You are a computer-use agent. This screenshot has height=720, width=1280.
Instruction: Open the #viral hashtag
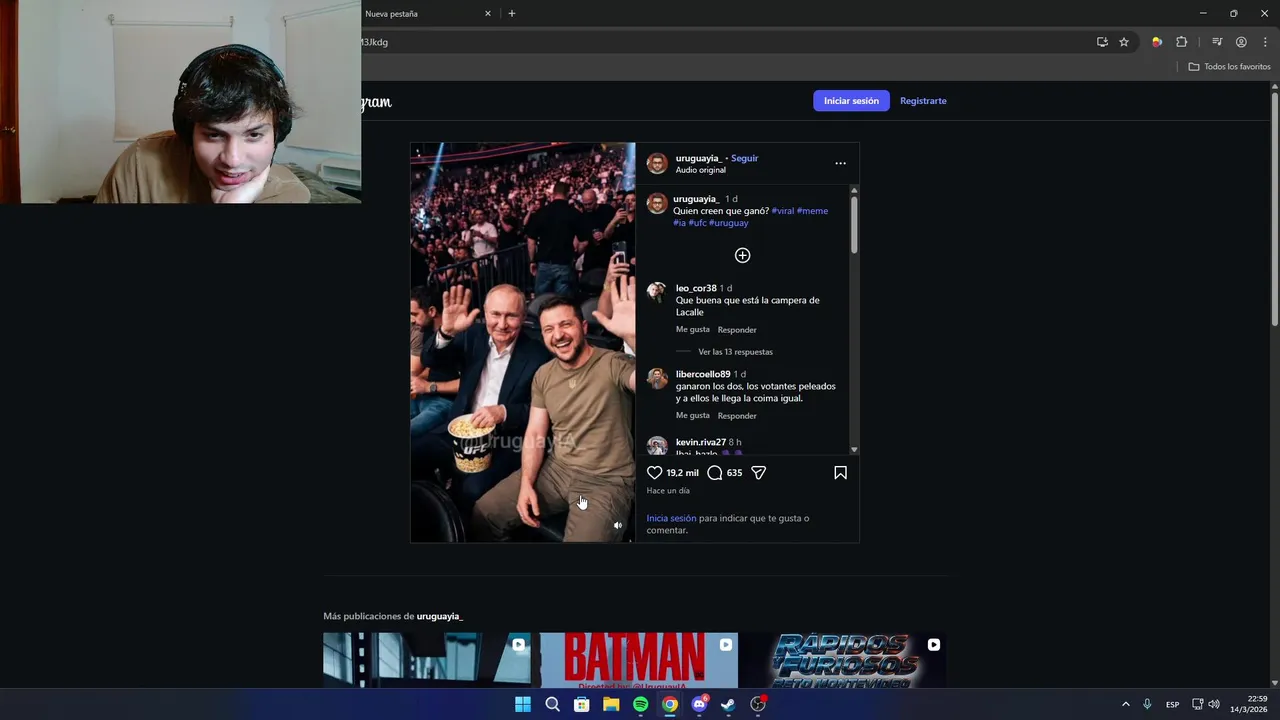pyautogui.click(x=783, y=211)
